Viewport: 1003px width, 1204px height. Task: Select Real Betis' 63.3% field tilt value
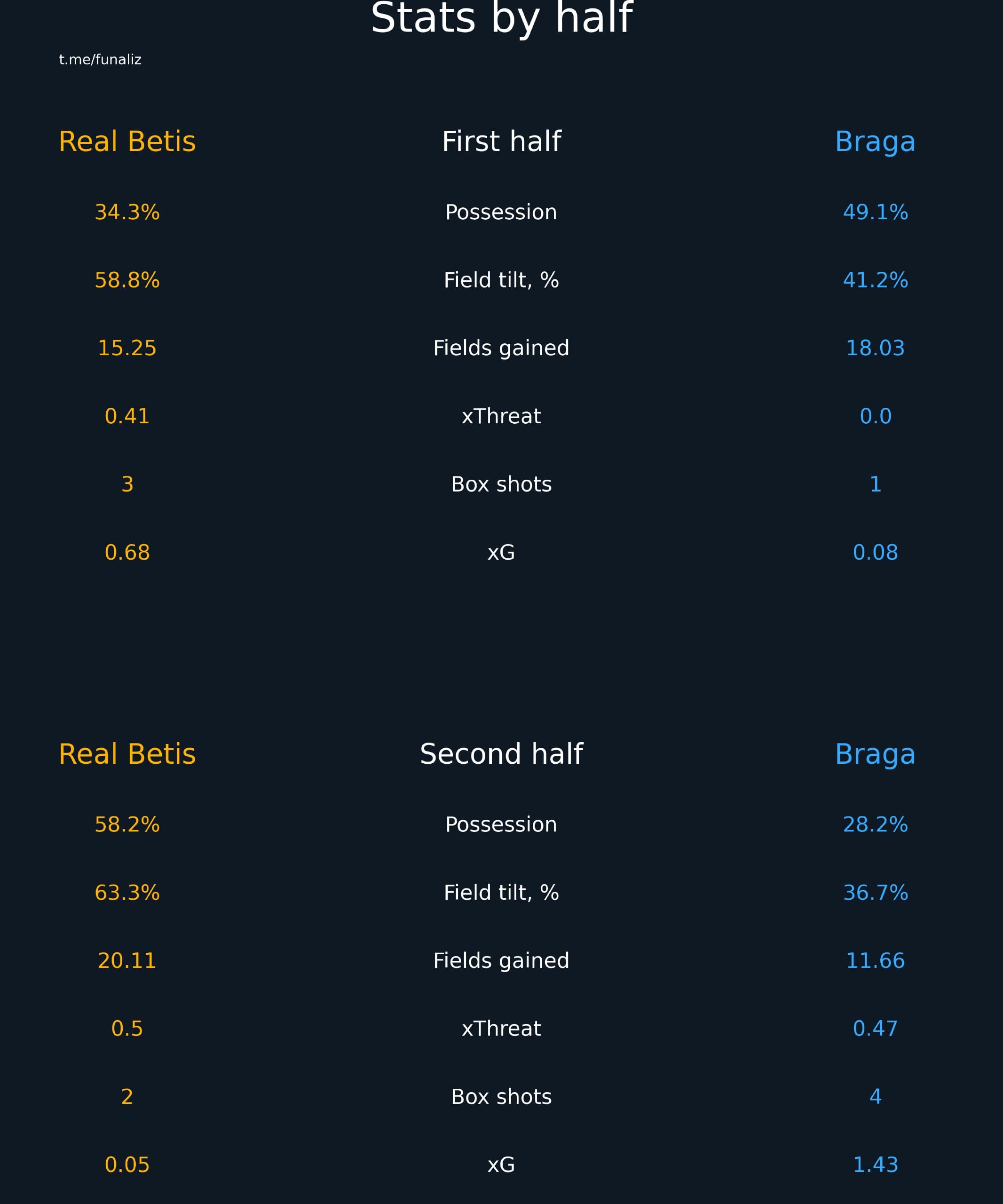pos(127,893)
